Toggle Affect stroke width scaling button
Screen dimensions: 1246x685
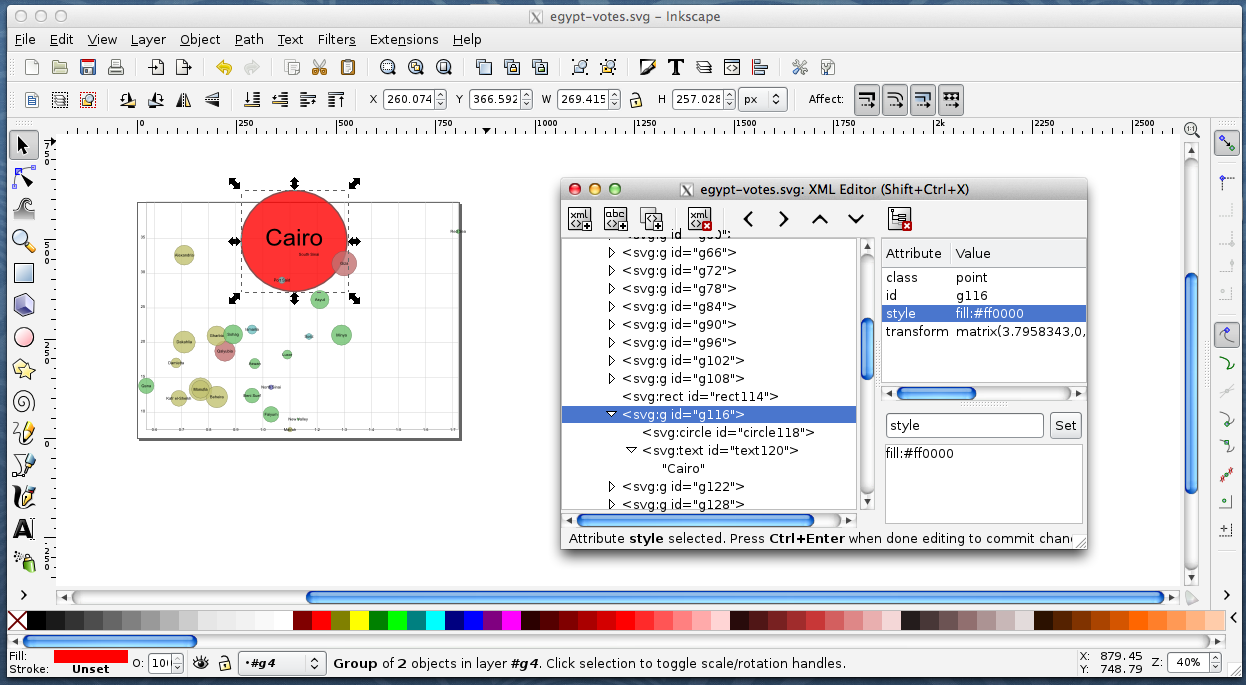click(x=867, y=99)
